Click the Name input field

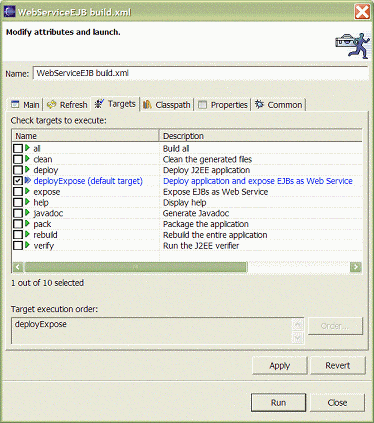pyautogui.click(x=201, y=73)
